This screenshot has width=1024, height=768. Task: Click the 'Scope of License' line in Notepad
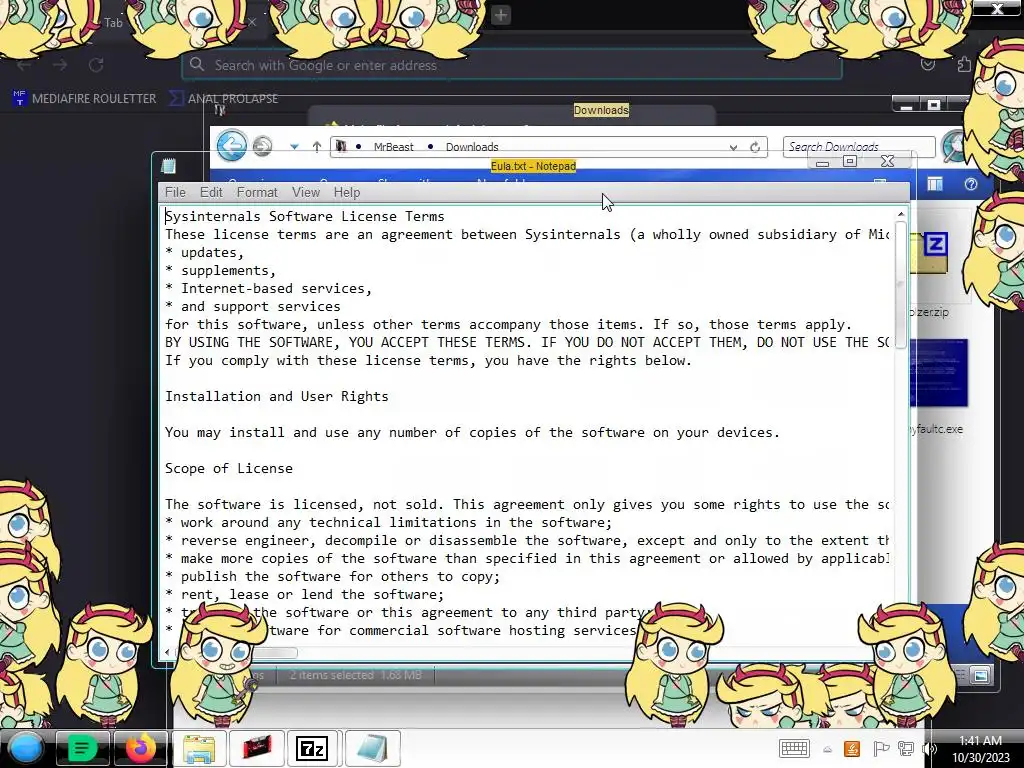coord(229,468)
